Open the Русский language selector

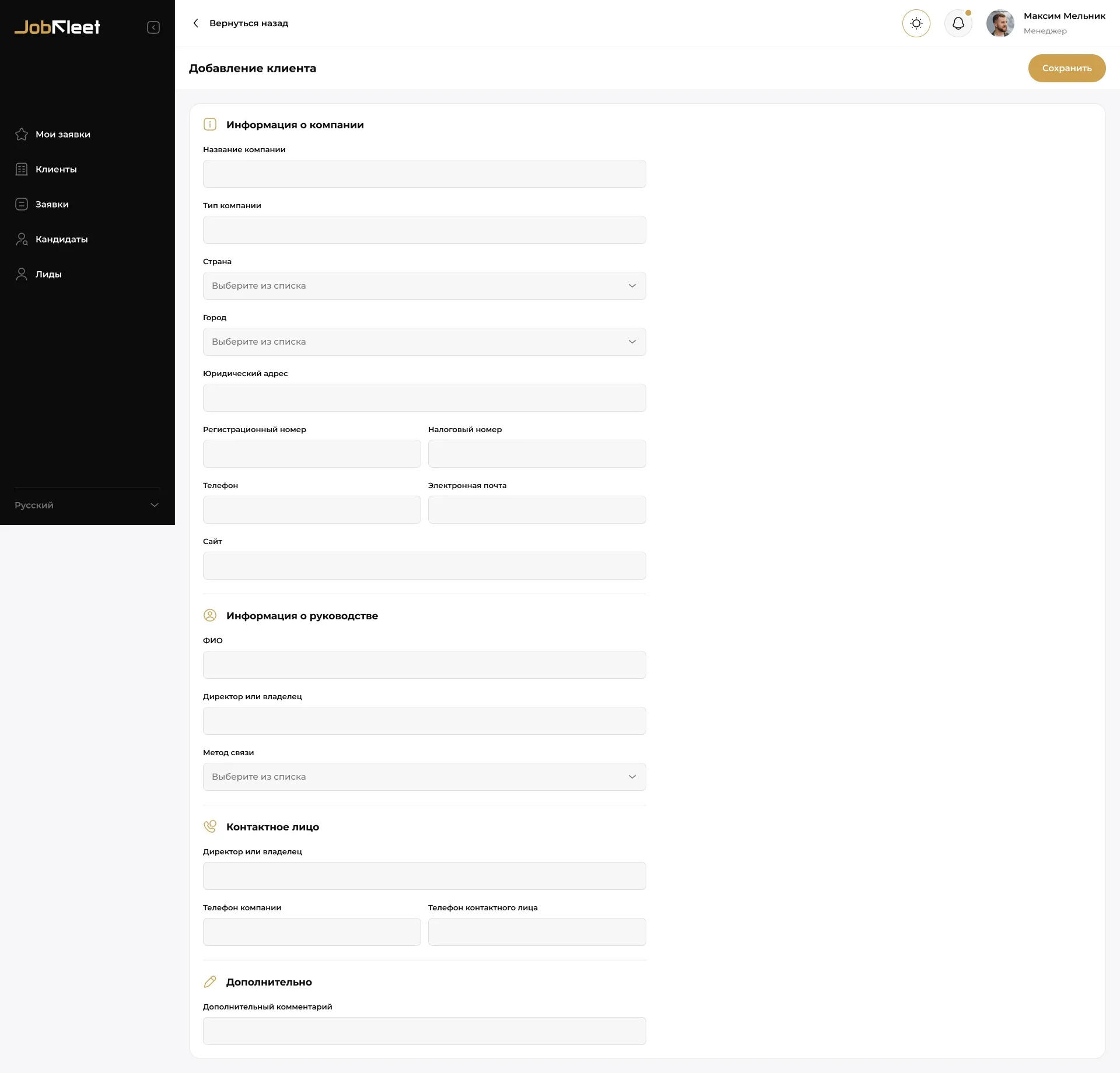[x=86, y=505]
